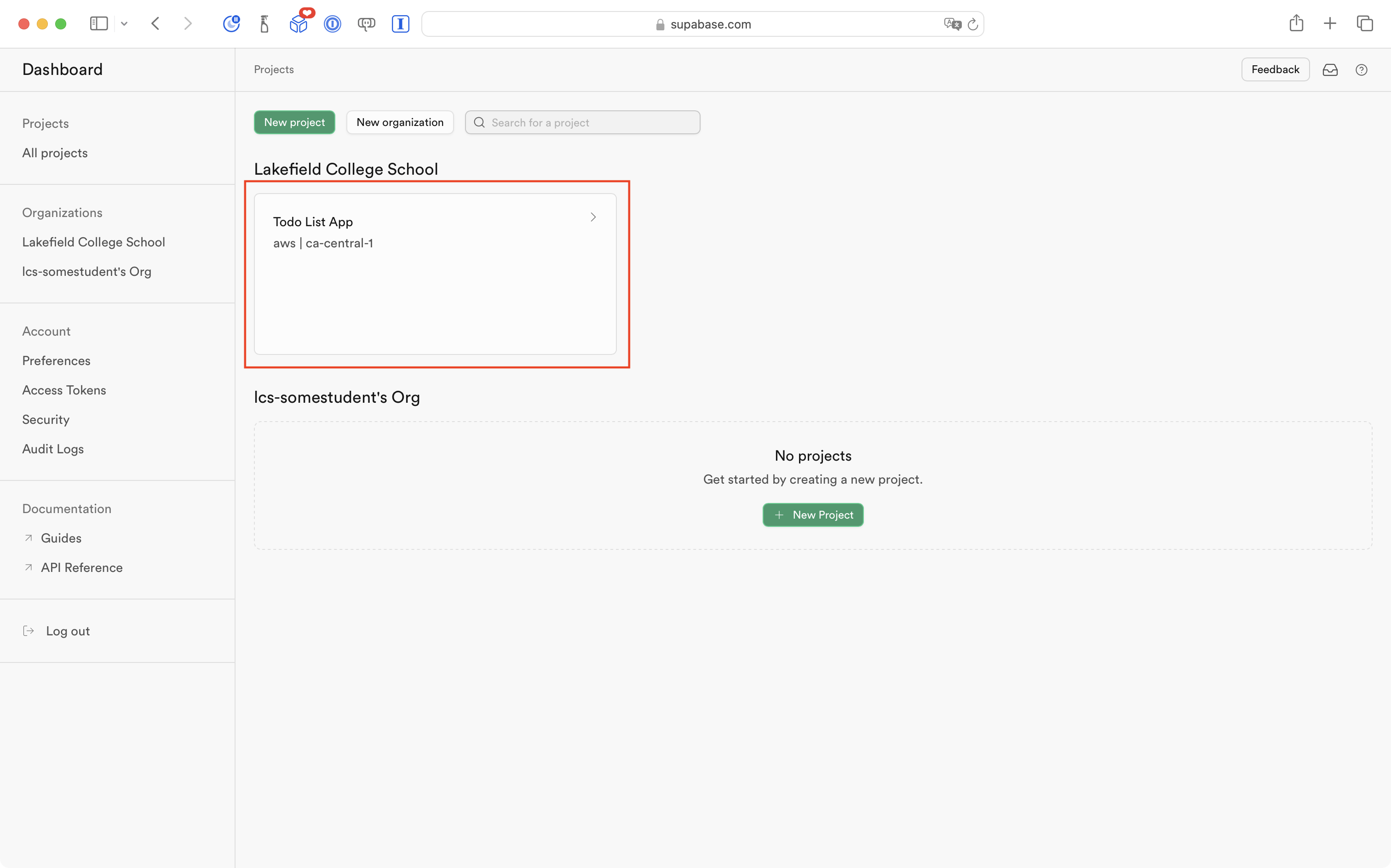Select Access Tokens in the Account section

click(x=64, y=390)
